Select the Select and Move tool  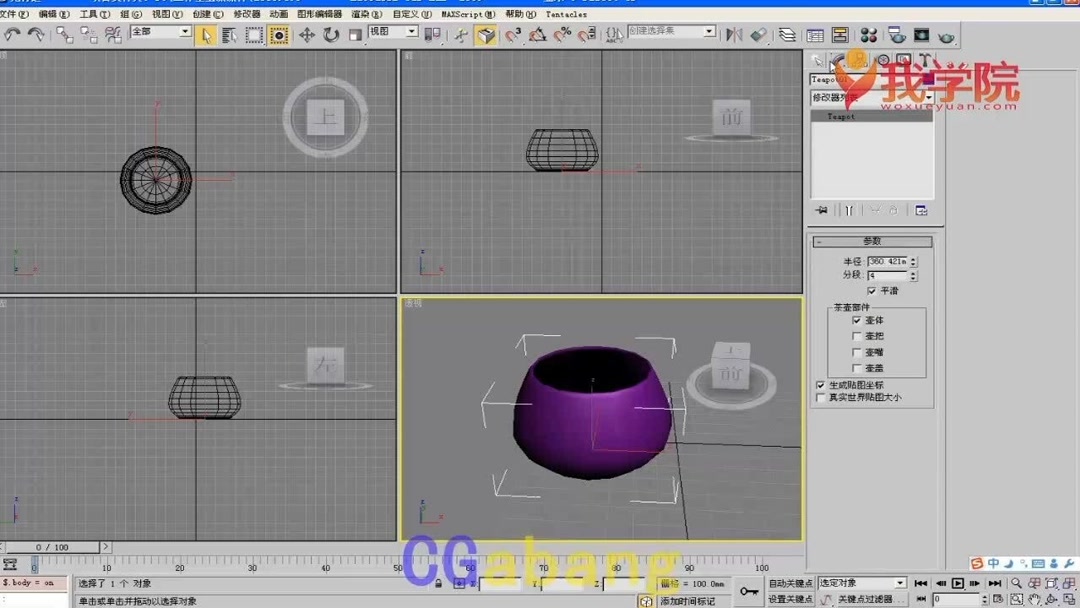pyautogui.click(x=305, y=33)
